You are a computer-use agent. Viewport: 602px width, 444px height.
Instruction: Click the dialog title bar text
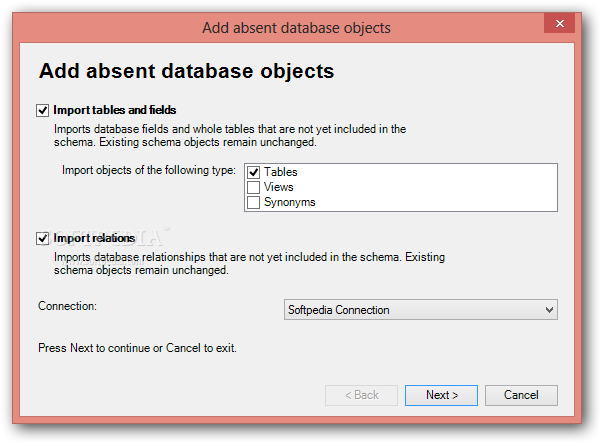tap(296, 28)
